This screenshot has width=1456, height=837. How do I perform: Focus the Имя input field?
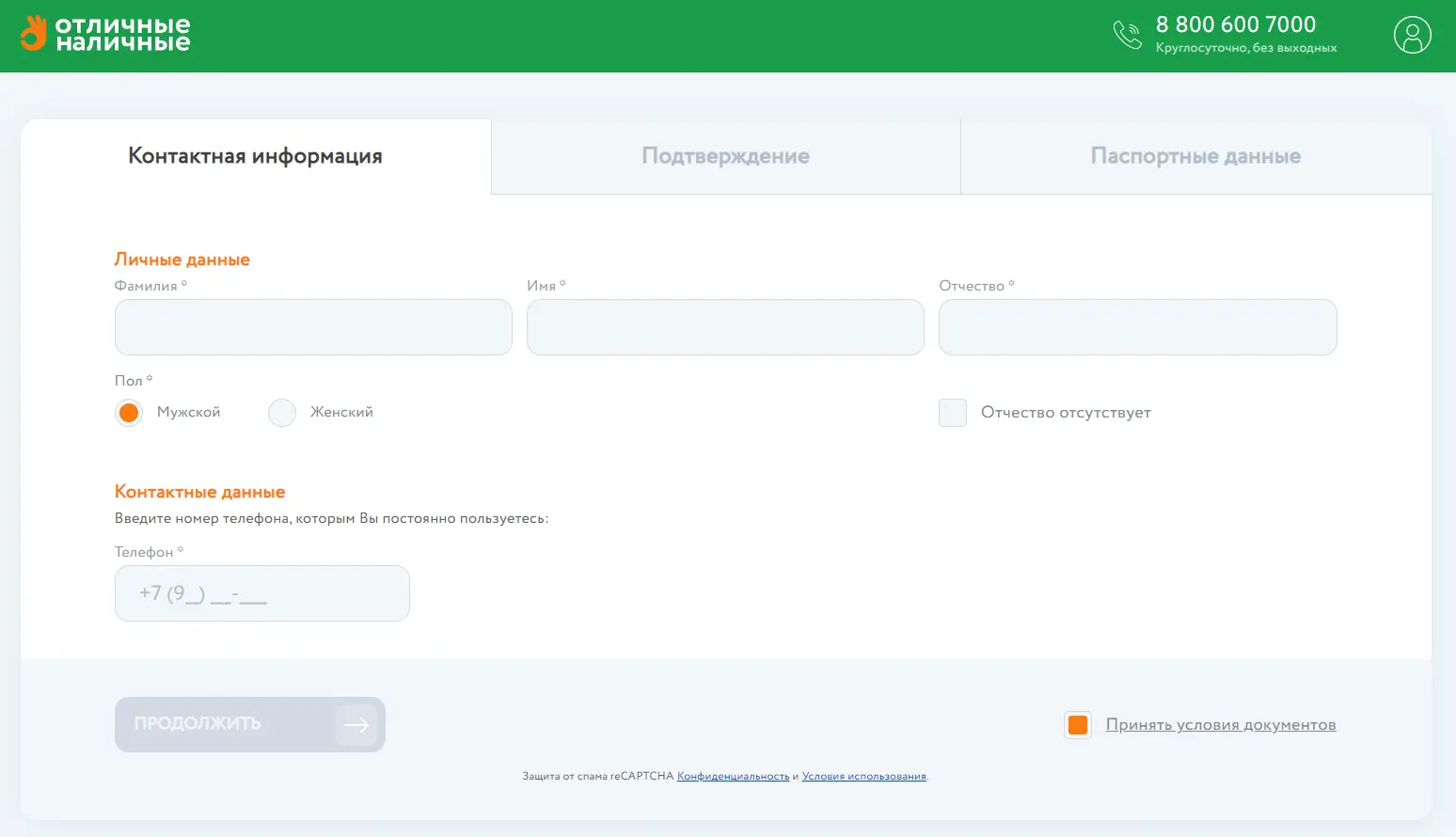(725, 327)
